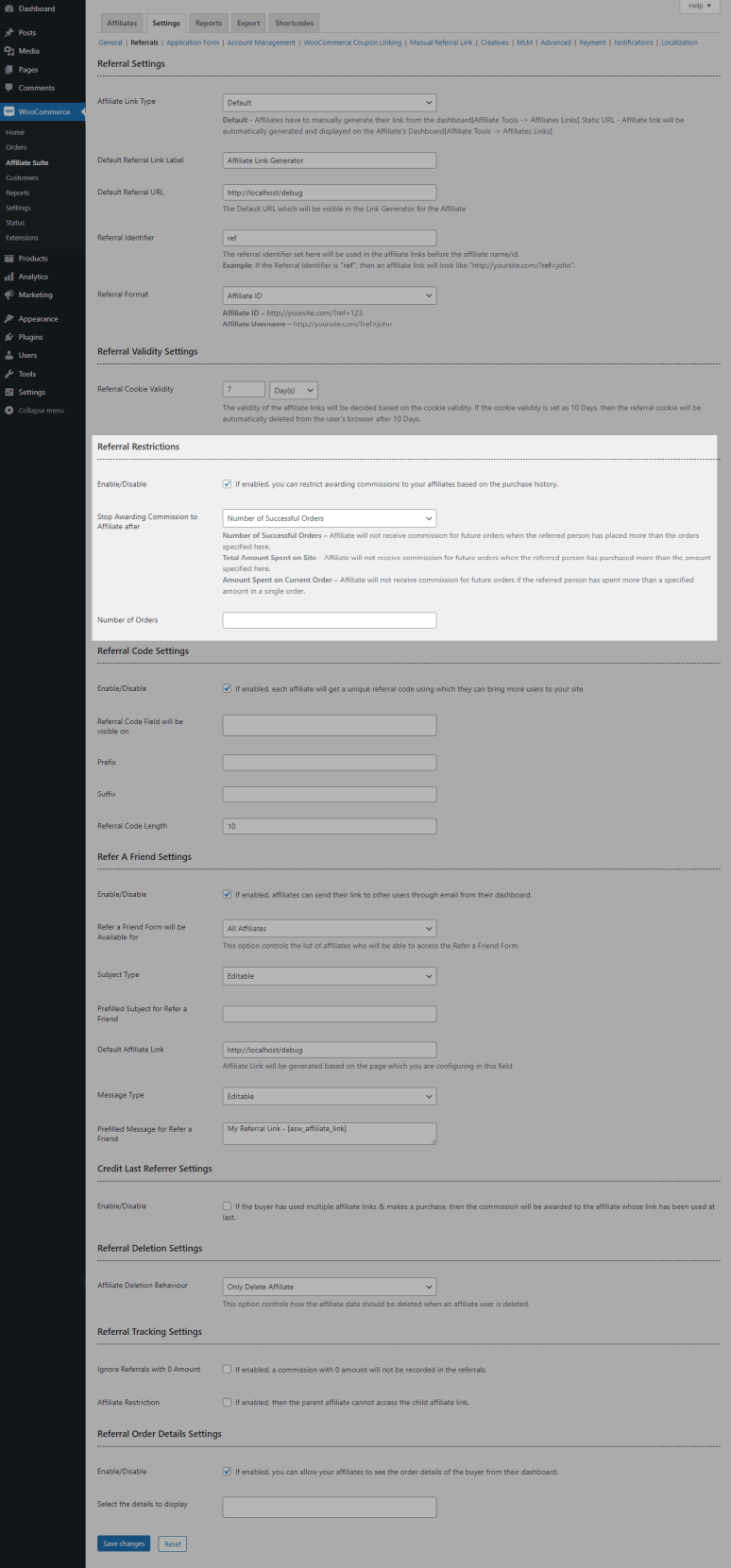
Task: Click Prefilled Message for Refer a Friend textarea
Action: [x=330, y=1133]
